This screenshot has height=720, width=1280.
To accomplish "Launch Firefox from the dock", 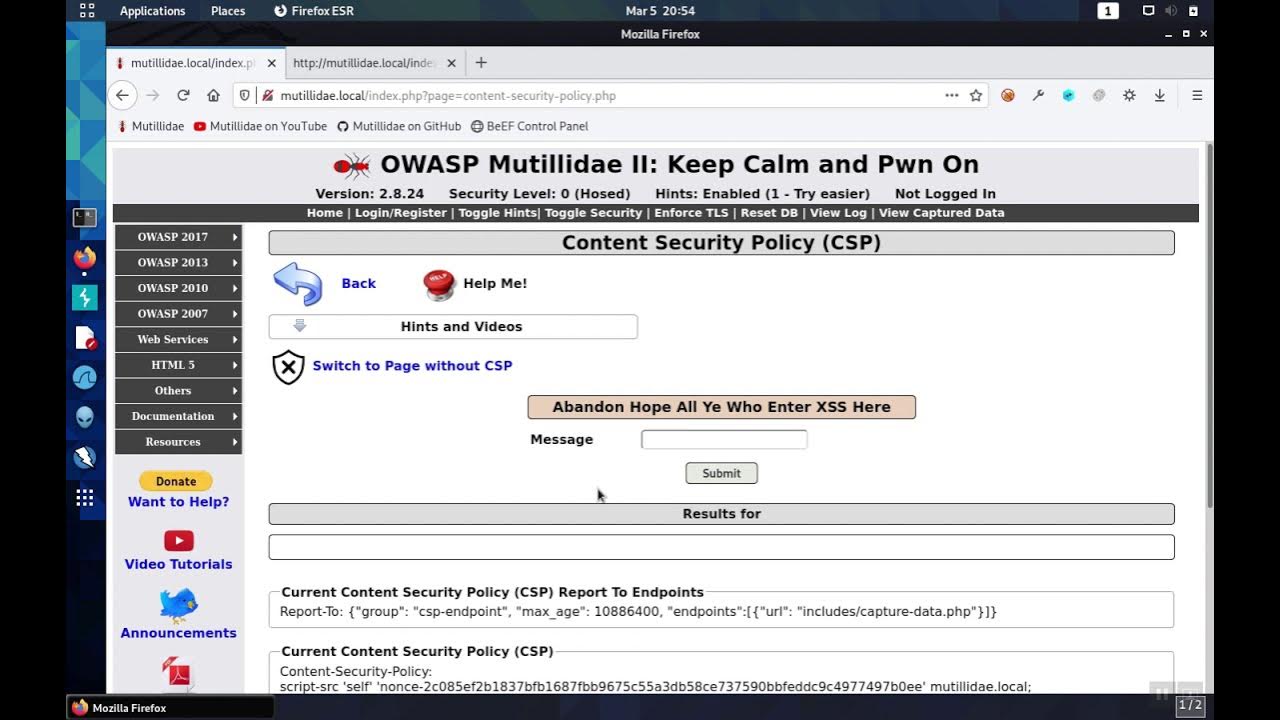I will [85, 258].
